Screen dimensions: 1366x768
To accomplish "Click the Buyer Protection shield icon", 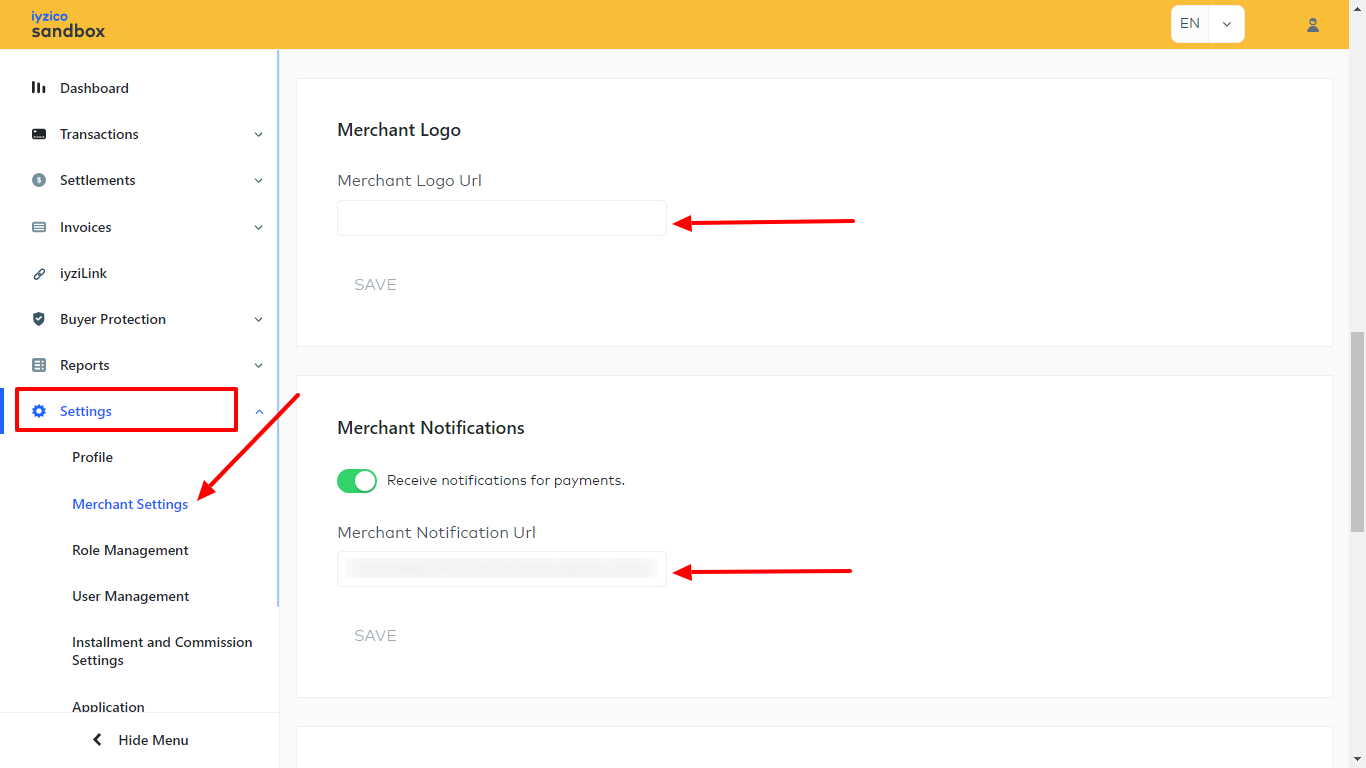I will pyautogui.click(x=39, y=319).
